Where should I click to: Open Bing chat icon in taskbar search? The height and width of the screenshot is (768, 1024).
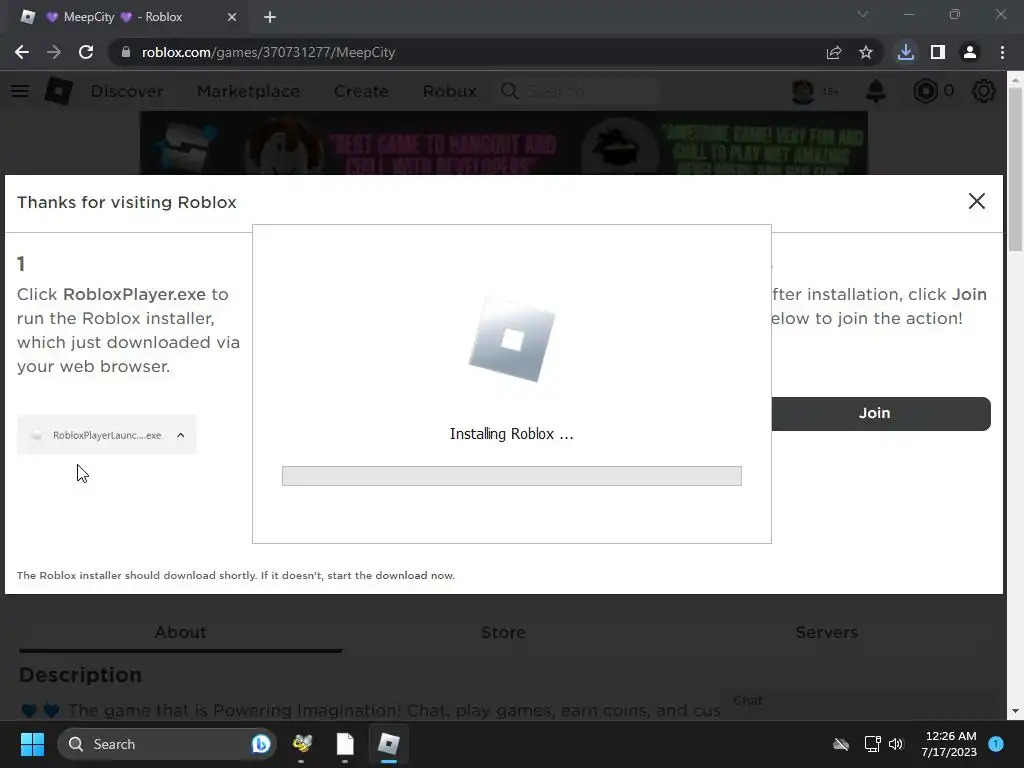pos(261,744)
